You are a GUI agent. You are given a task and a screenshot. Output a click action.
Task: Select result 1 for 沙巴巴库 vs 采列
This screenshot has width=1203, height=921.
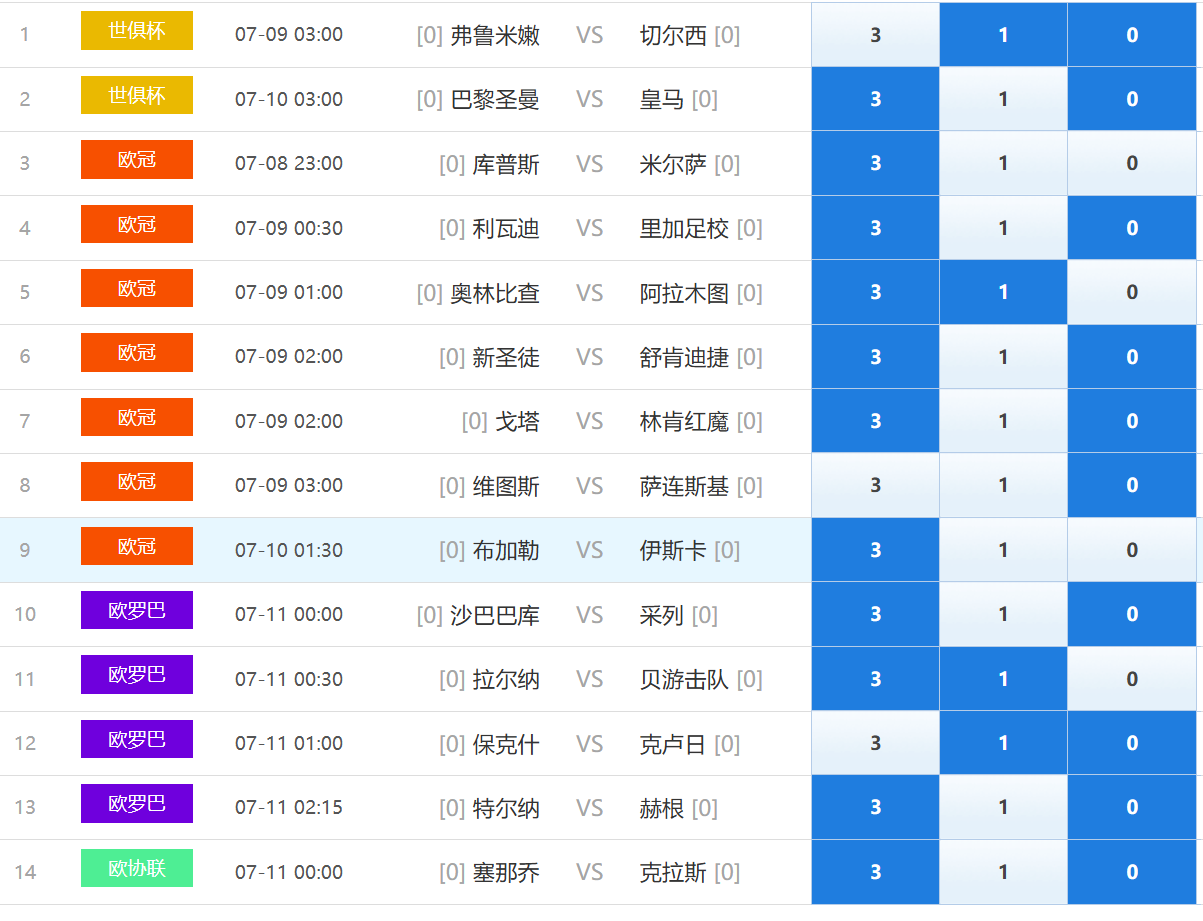[1003, 614]
